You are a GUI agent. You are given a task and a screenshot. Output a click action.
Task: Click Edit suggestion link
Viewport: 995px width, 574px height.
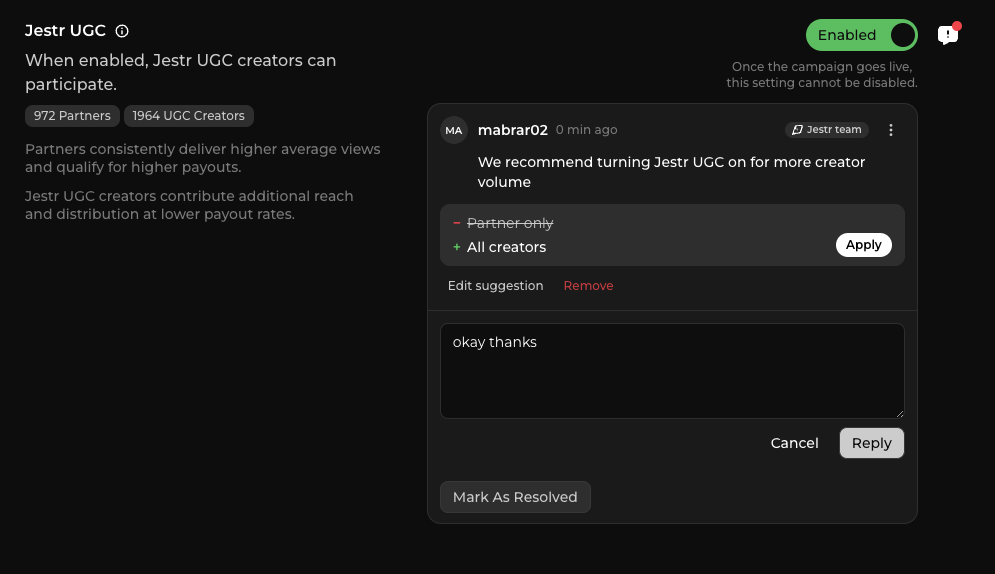(x=496, y=286)
